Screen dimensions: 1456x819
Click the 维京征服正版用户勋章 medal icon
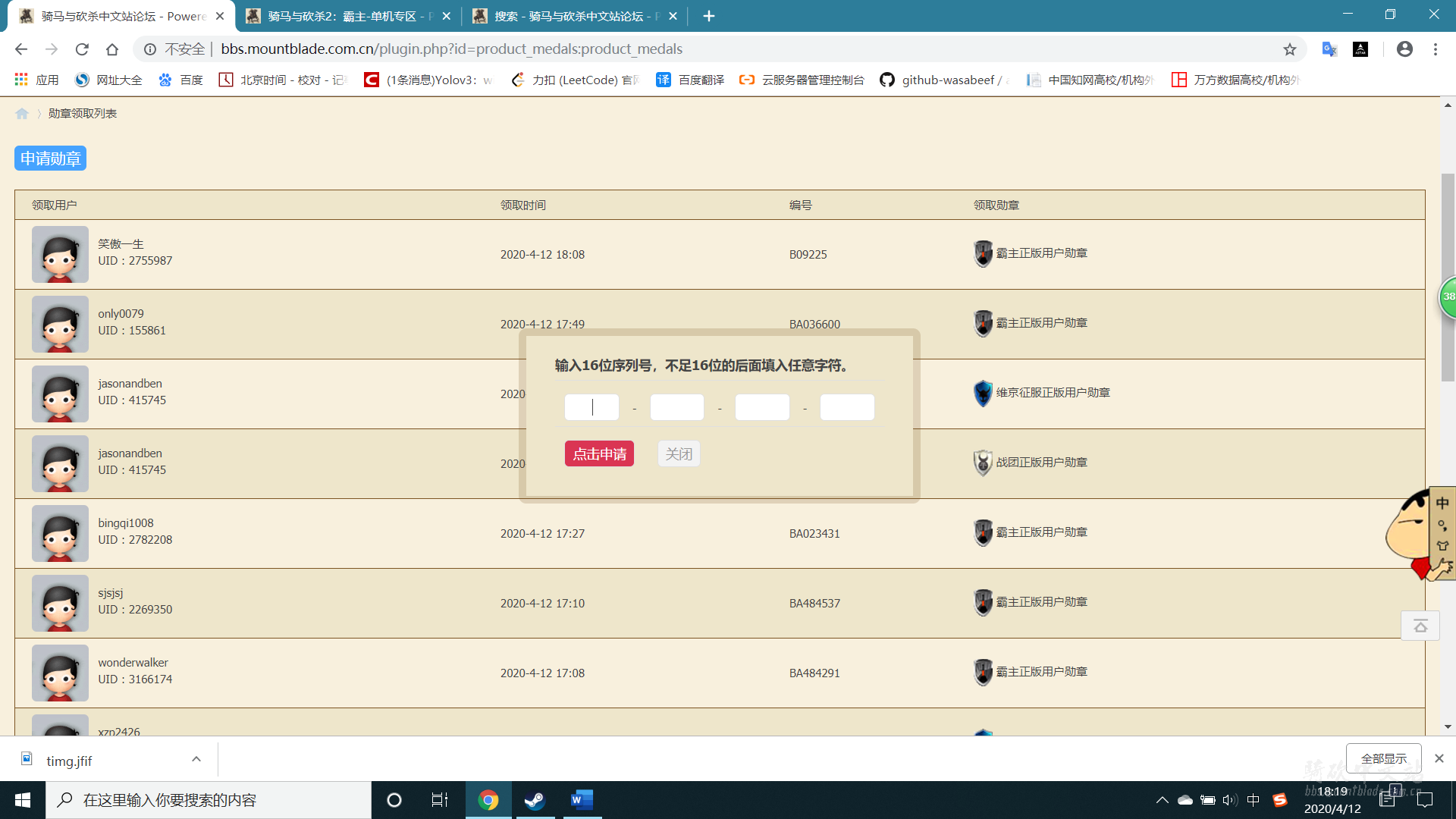983,393
